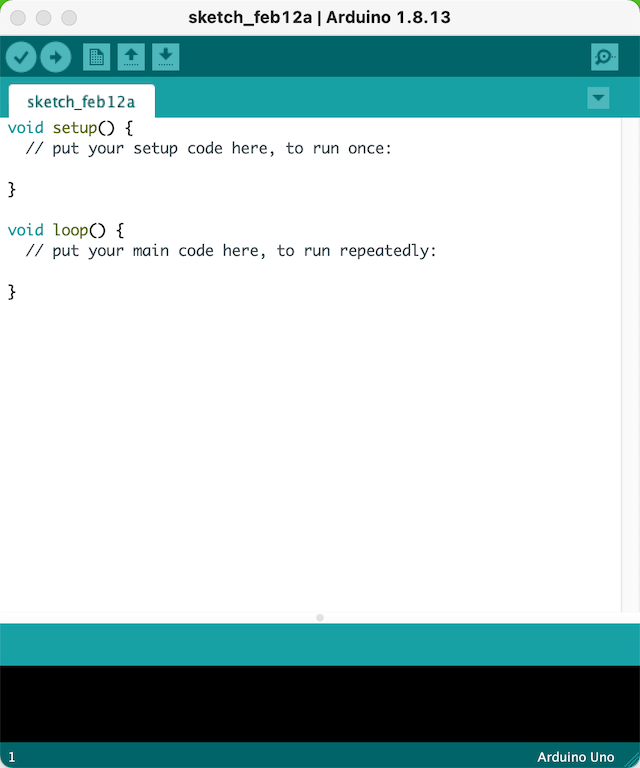Click the 'Arduino Uno' board status text
The height and width of the screenshot is (768, 640).
(575, 757)
